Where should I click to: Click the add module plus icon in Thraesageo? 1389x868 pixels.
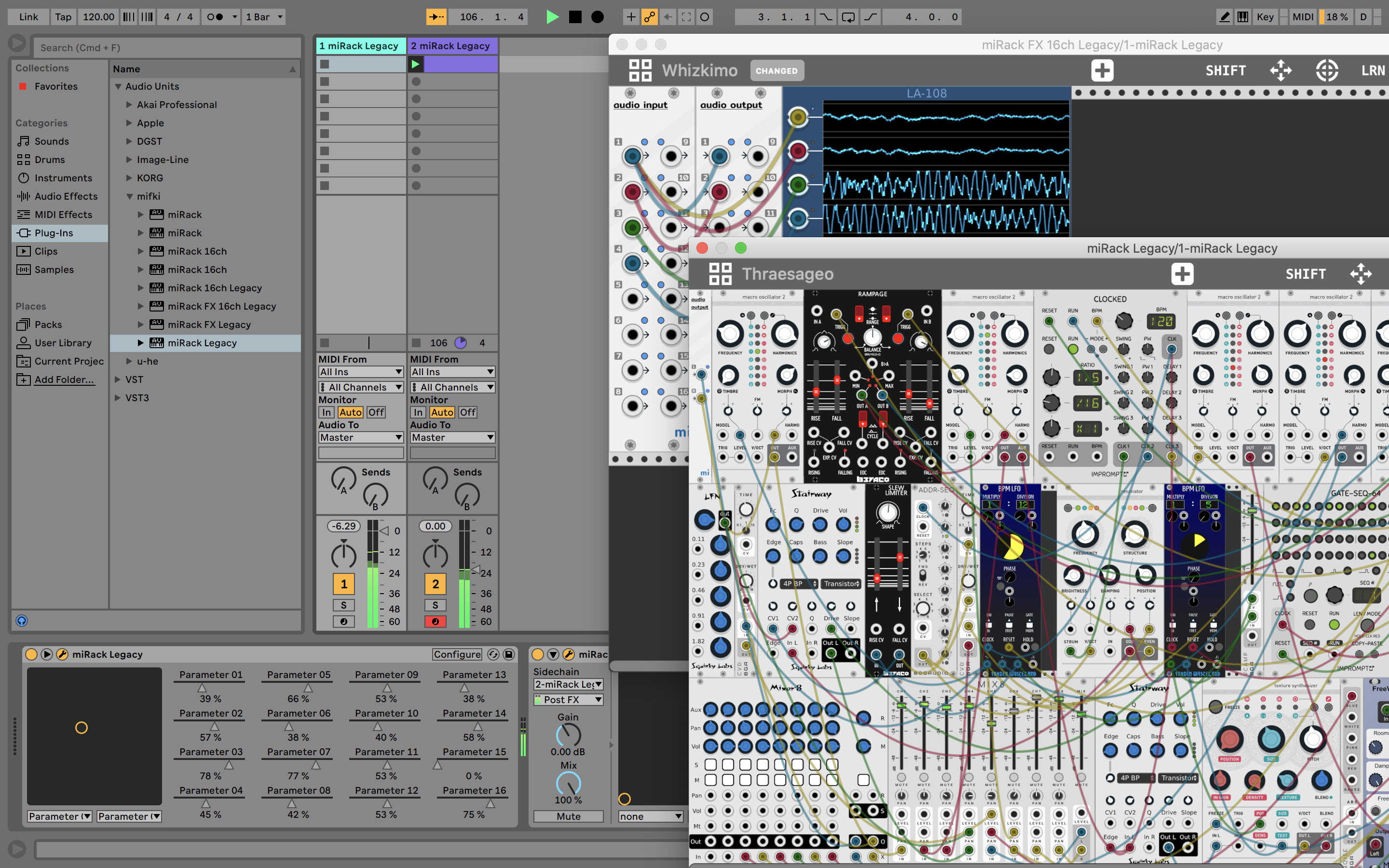[x=1183, y=273]
